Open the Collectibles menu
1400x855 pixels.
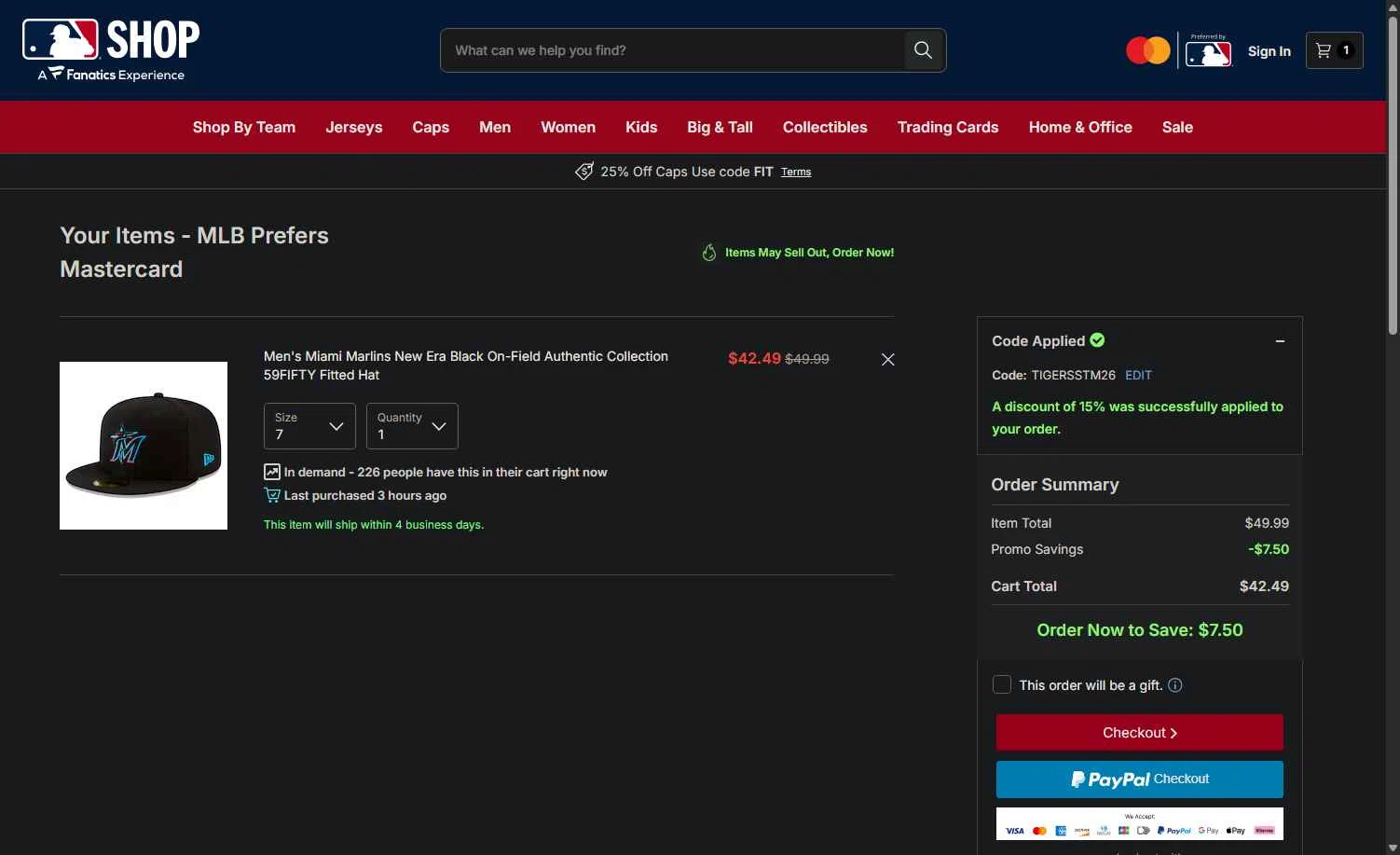point(825,127)
